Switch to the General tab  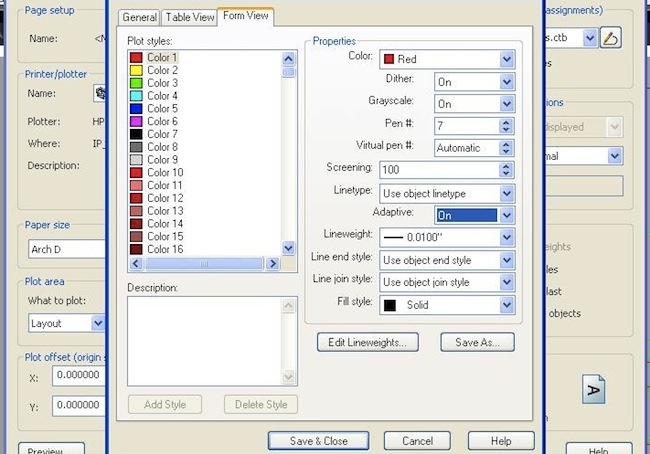tap(139, 17)
